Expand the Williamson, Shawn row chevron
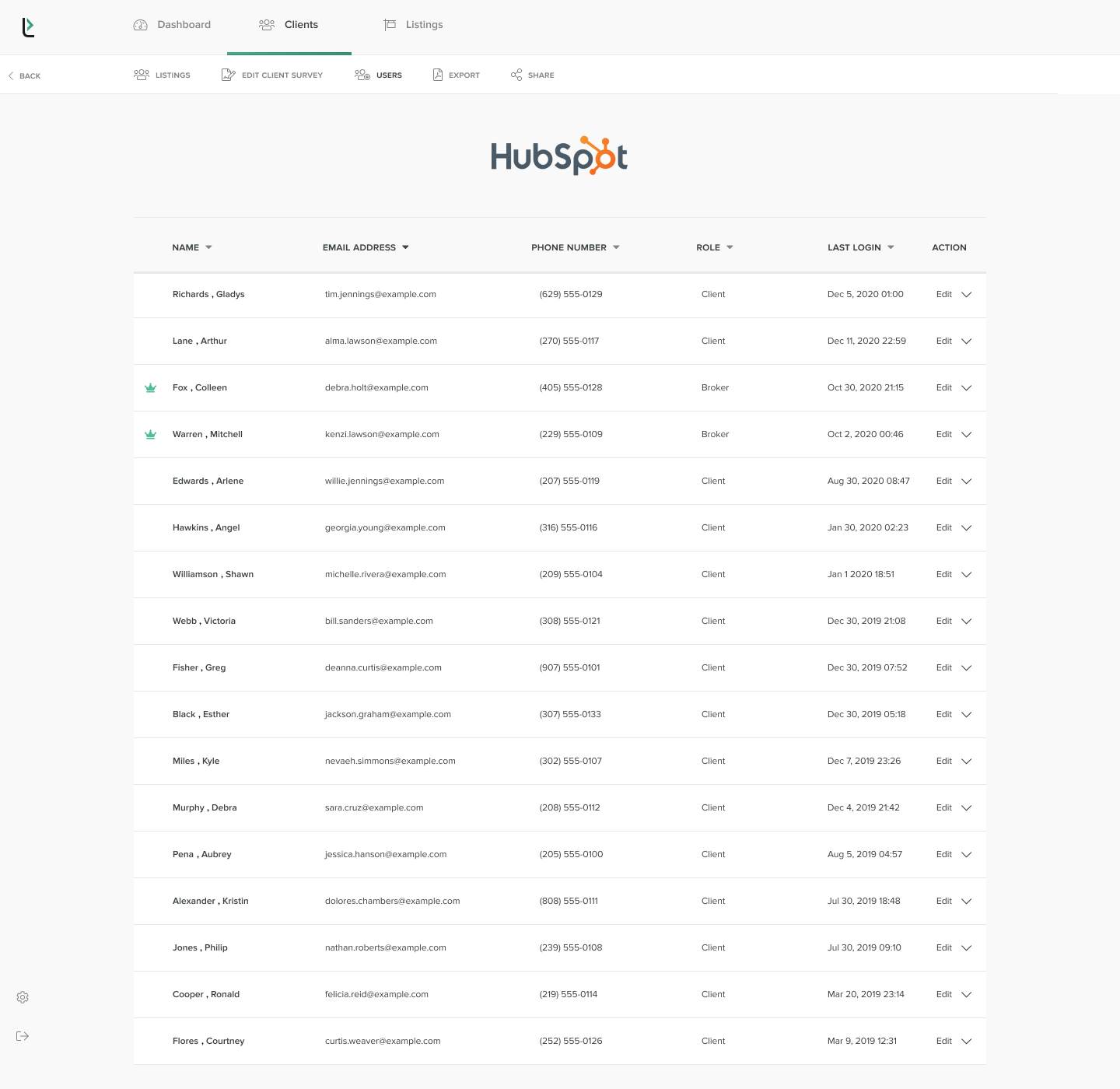The height and width of the screenshot is (1089, 1120). point(967,575)
